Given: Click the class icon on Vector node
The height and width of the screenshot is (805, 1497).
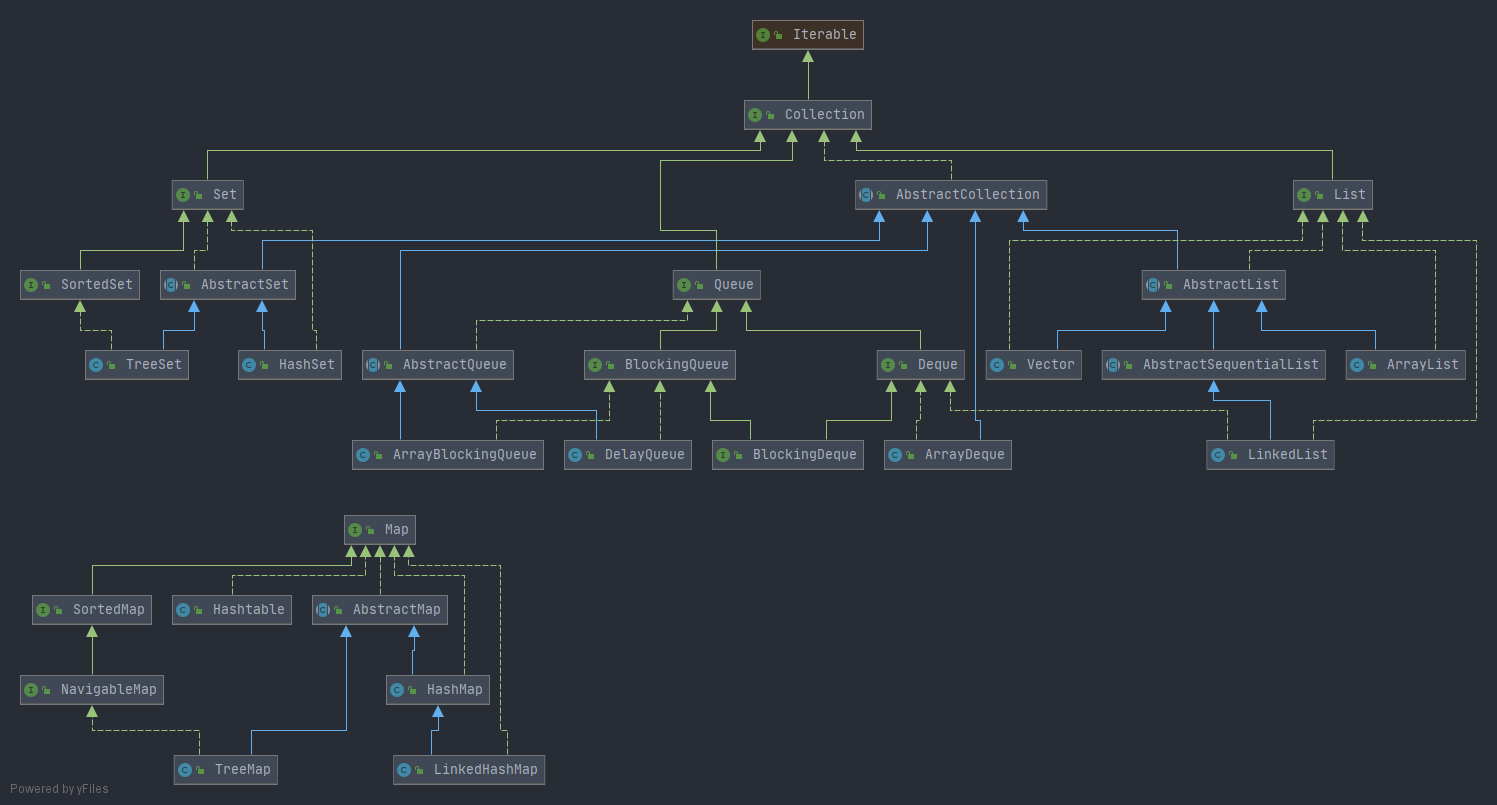Looking at the screenshot, I should pyautogui.click(x=997, y=365).
